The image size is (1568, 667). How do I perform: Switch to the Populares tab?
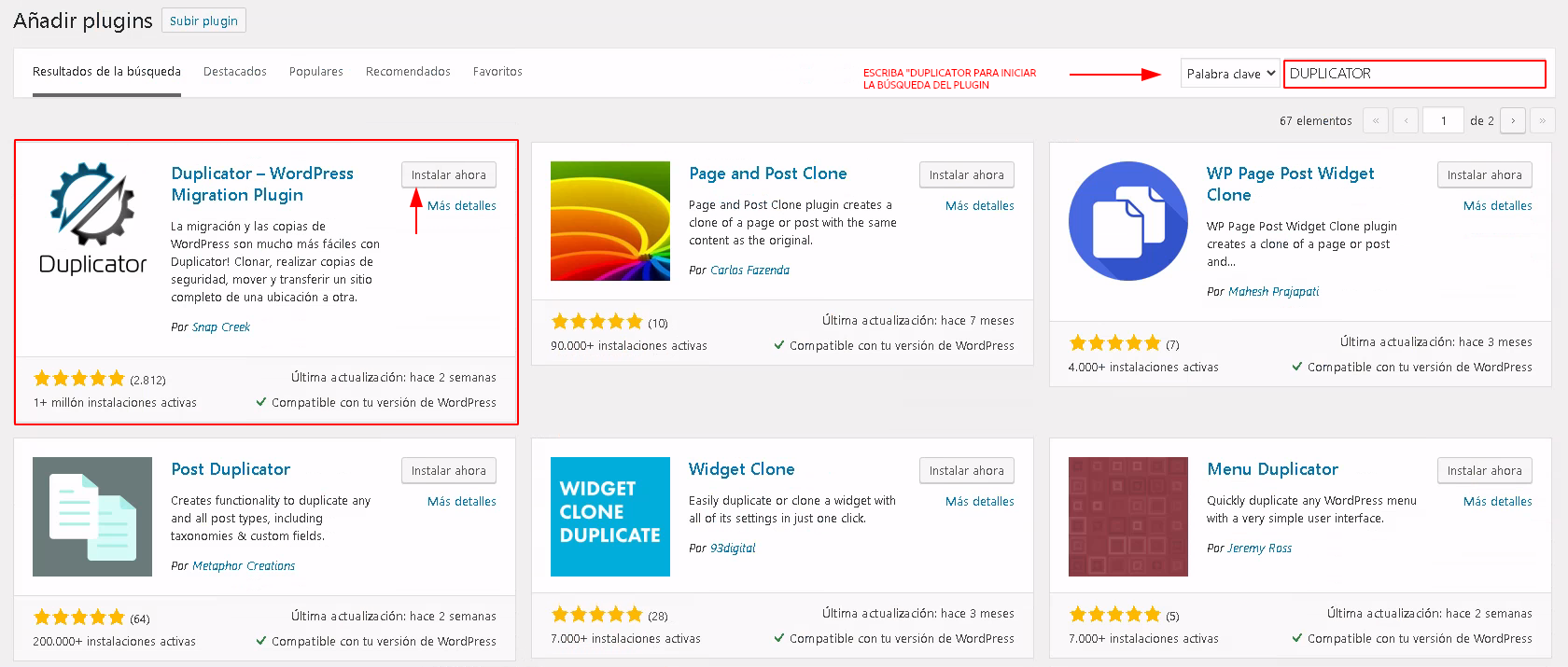pos(316,72)
